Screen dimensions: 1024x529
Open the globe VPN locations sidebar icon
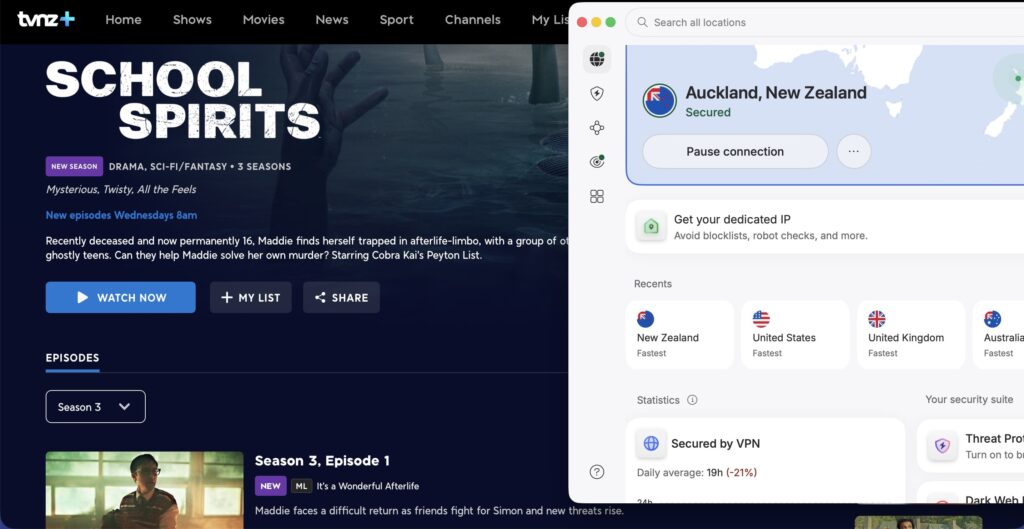coord(597,59)
